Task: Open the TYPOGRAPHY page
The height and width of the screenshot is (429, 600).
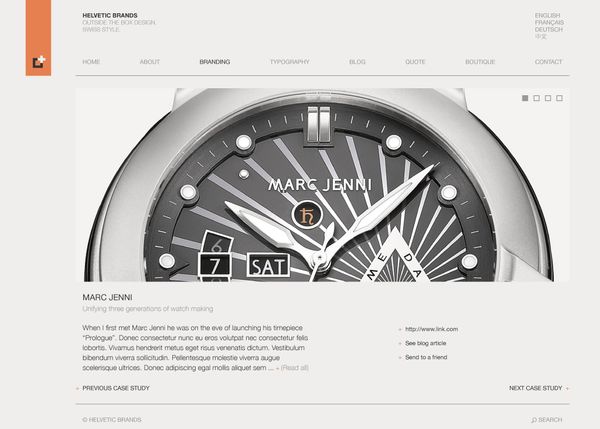Action: point(290,62)
